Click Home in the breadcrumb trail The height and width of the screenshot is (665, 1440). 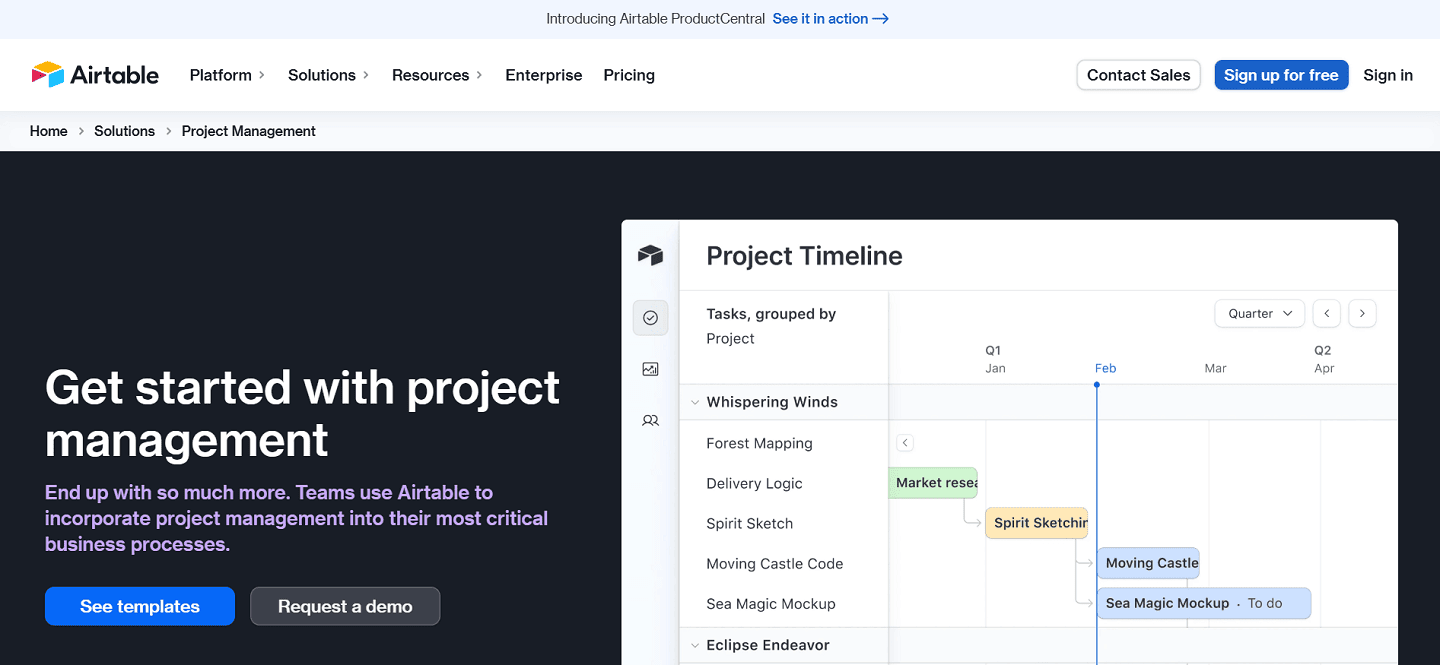click(48, 130)
